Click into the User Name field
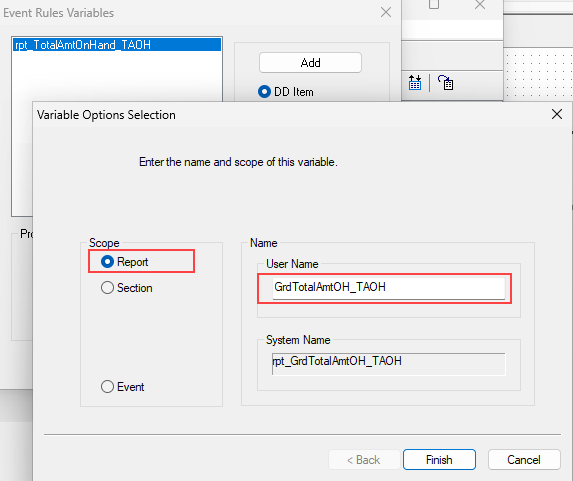This screenshot has height=481, width=573. click(388, 288)
